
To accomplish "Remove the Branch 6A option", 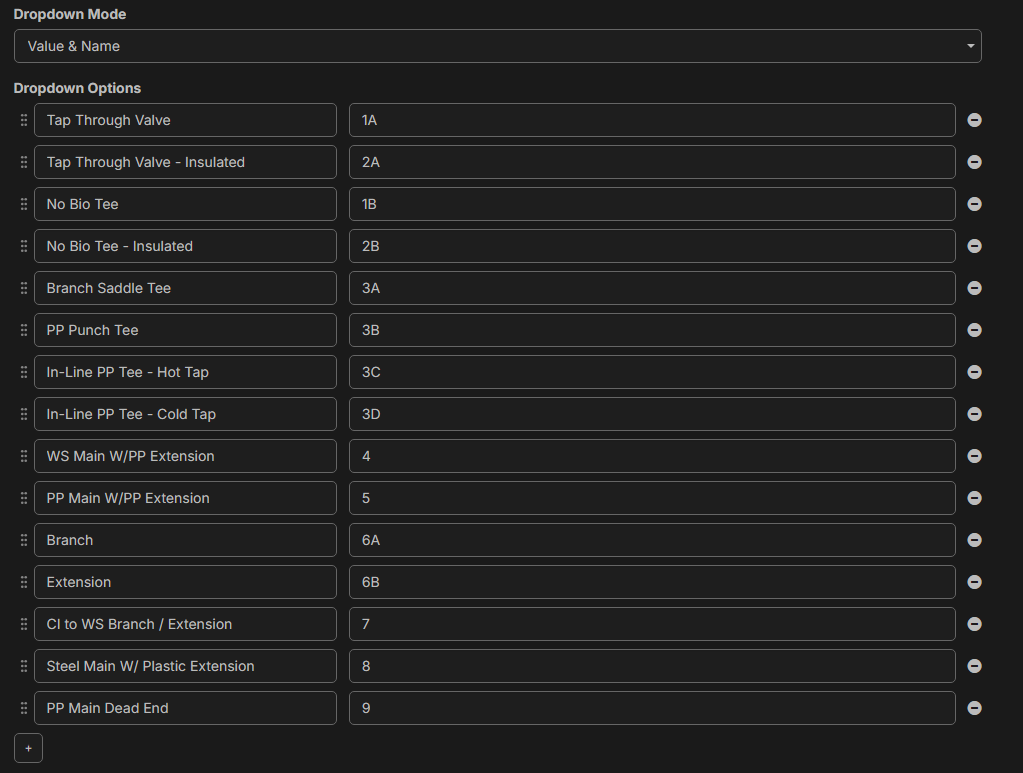I will click(x=974, y=540).
